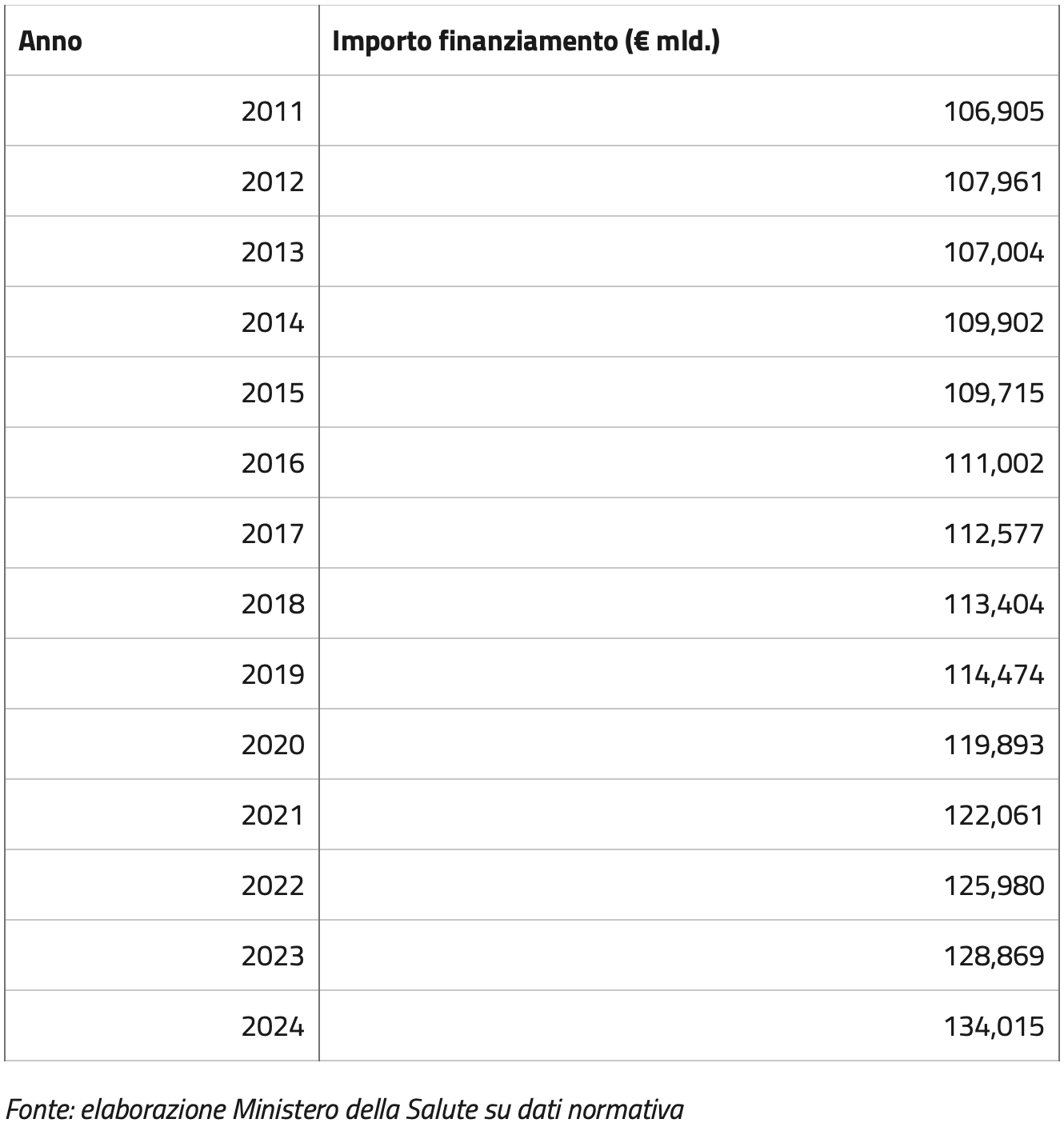This screenshot has height=1131, width=1064.
Task: Select the 2011 year cell
Action: pyautogui.click(x=273, y=111)
